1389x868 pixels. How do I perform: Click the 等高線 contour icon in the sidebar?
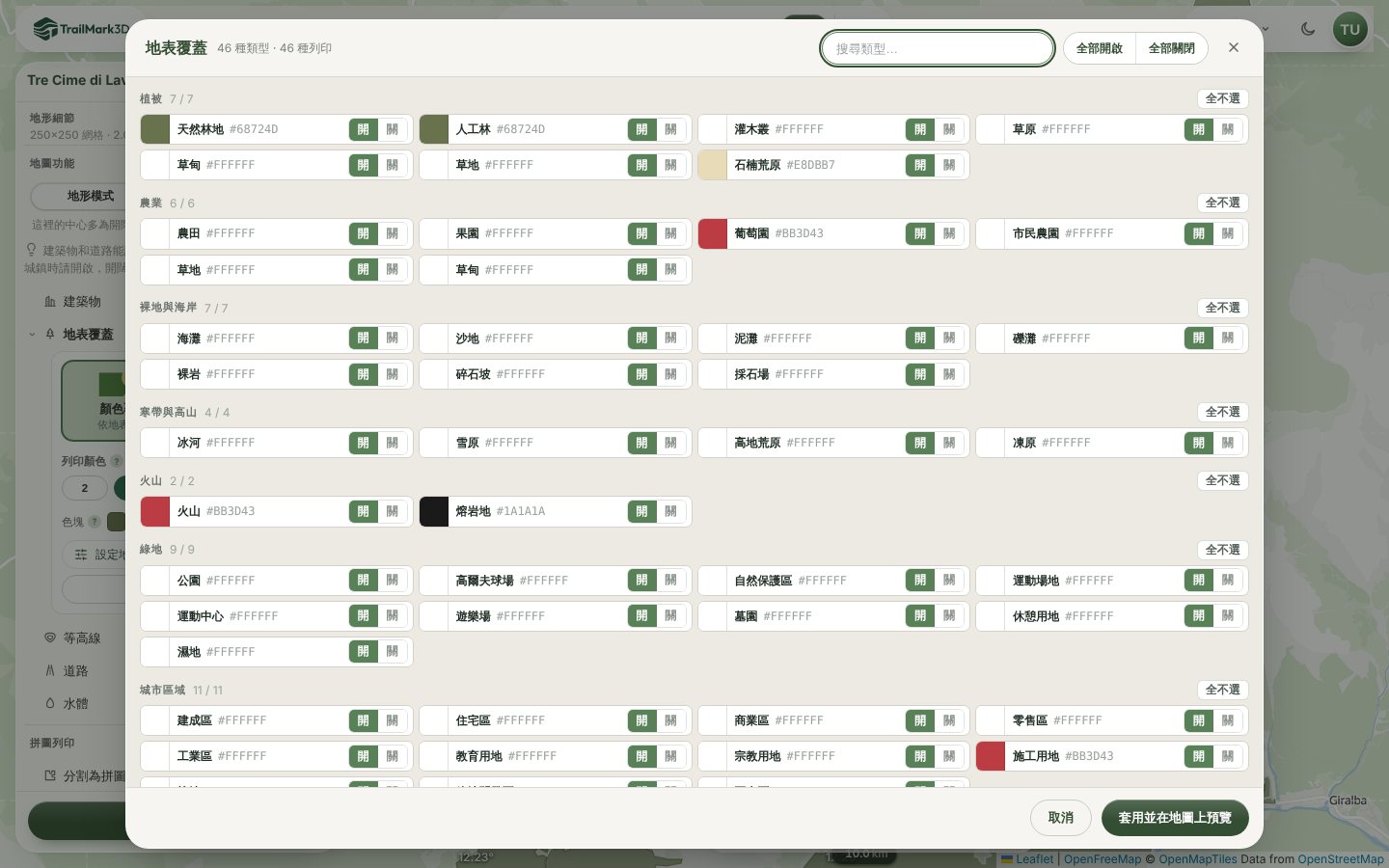(50, 637)
